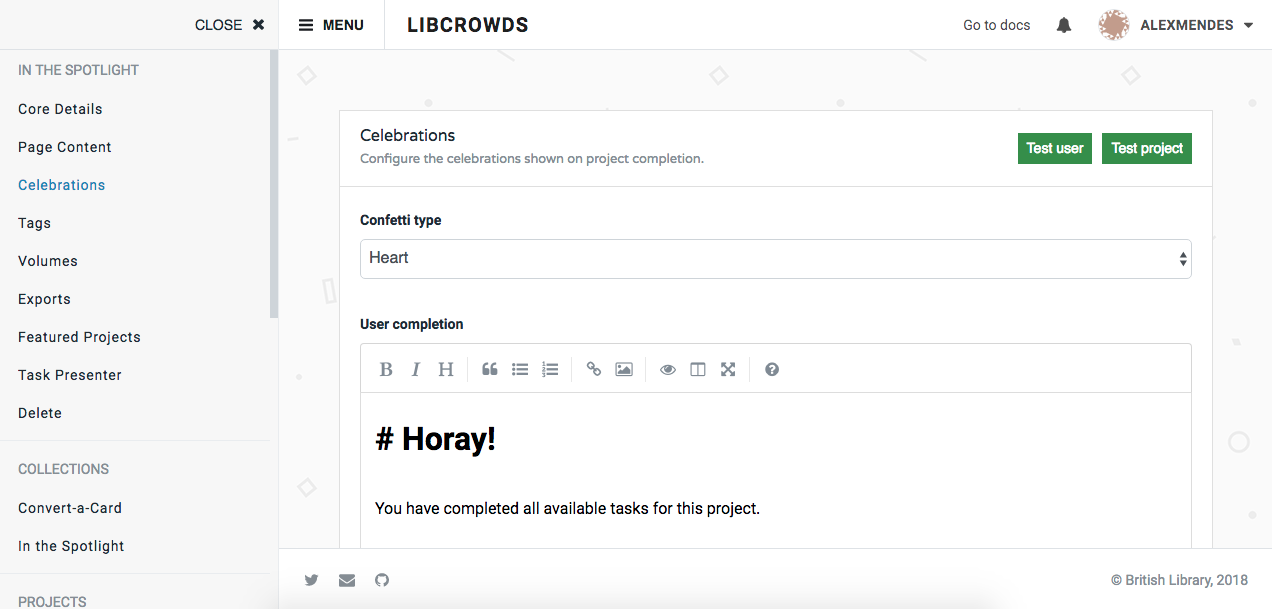Switch to the Tags section
This screenshot has width=1272, height=609.
pos(33,222)
